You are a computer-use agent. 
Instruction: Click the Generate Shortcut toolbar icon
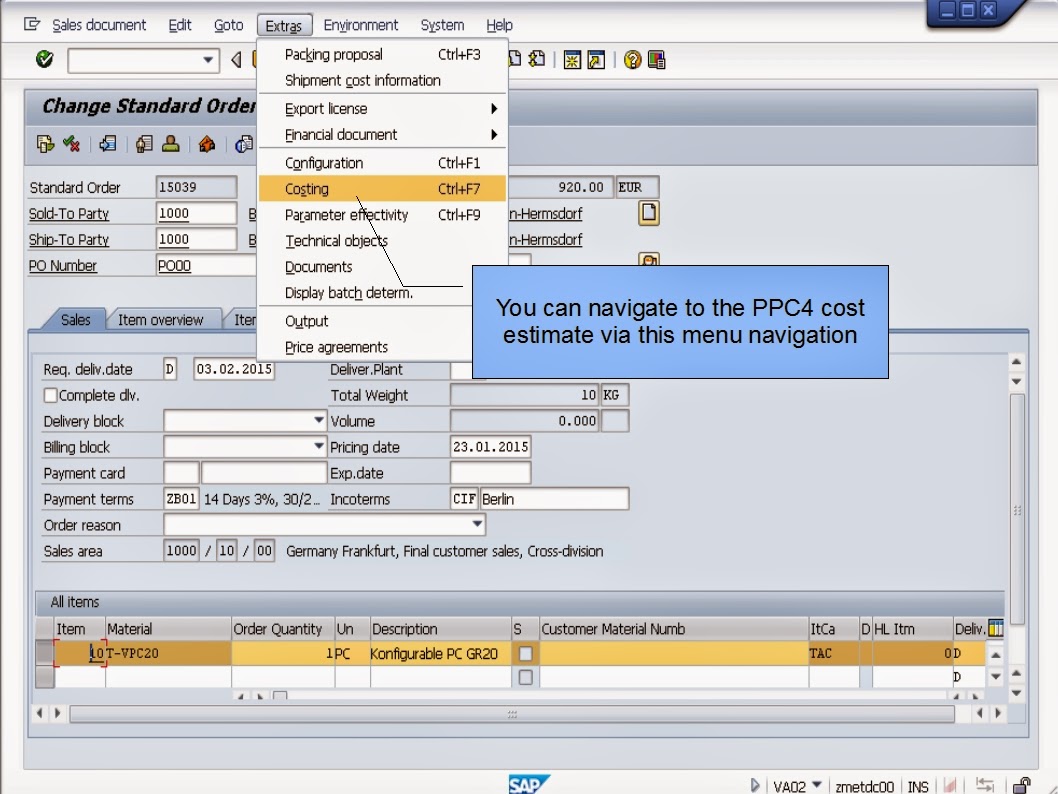point(596,60)
